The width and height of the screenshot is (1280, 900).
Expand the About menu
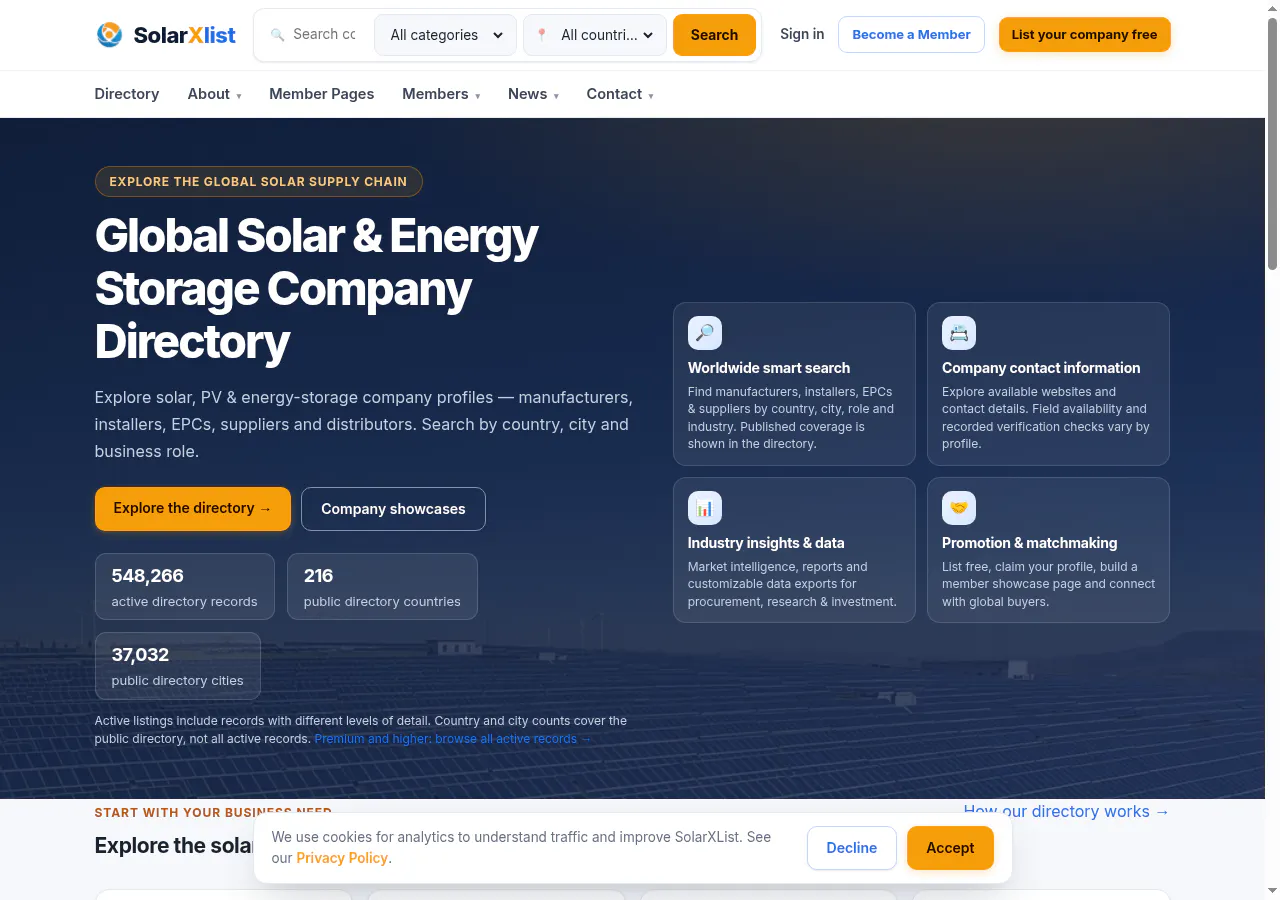(214, 94)
